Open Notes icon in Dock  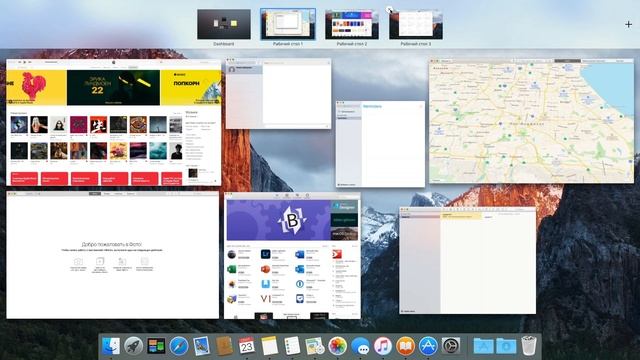pyautogui.click(x=269, y=346)
